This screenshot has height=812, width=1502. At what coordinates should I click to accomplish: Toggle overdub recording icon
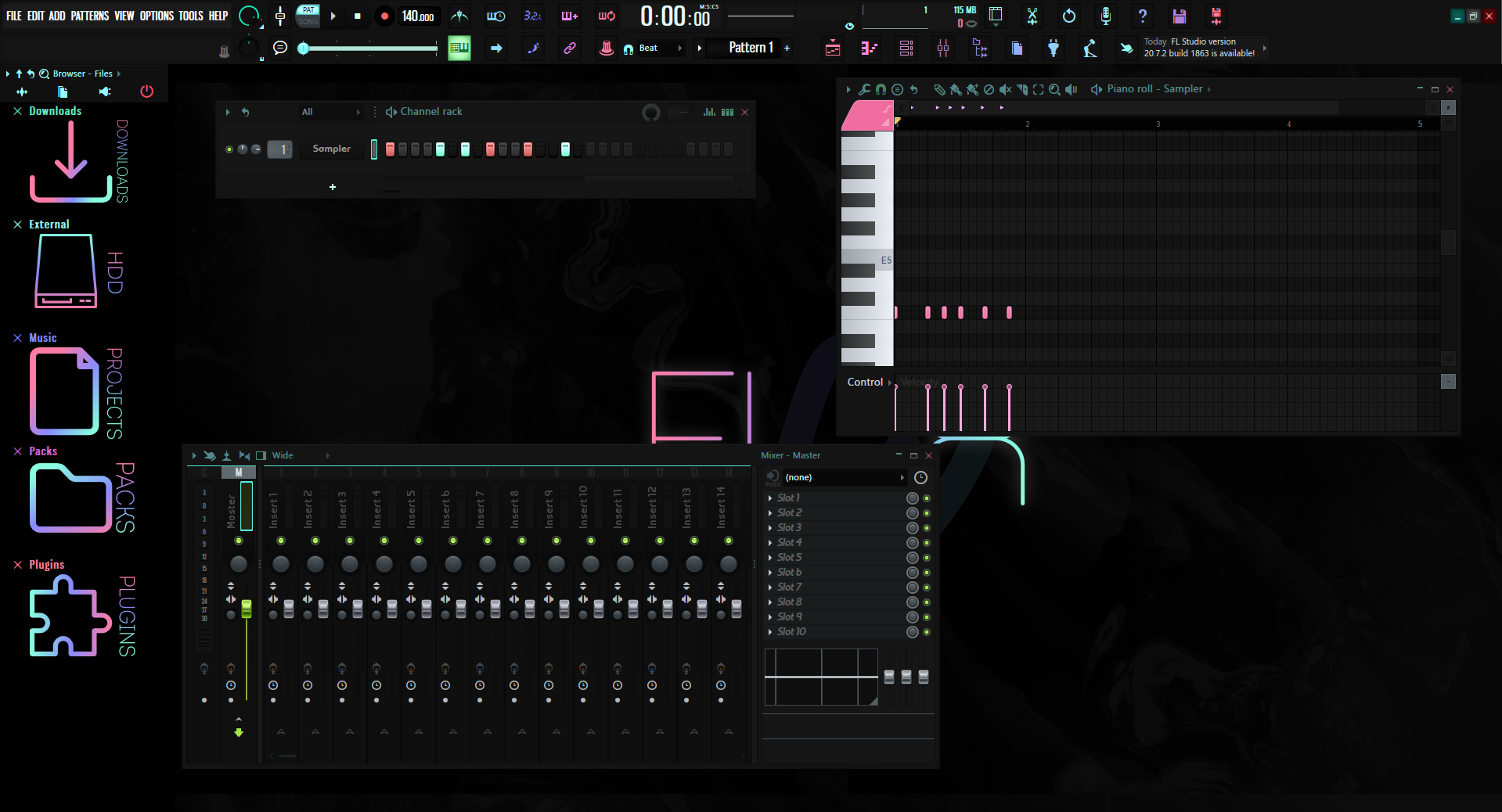click(x=569, y=16)
